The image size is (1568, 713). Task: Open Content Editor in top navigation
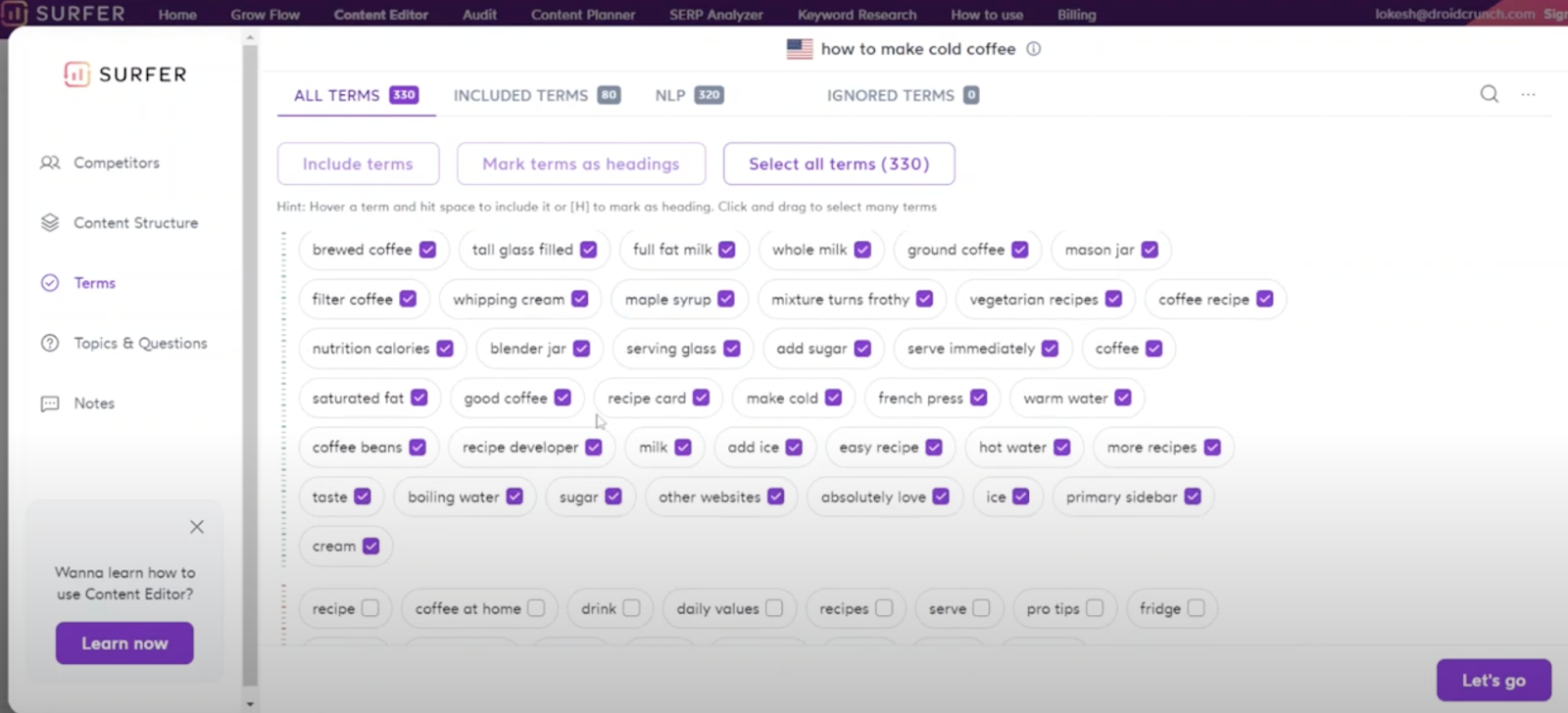pos(381,15)
